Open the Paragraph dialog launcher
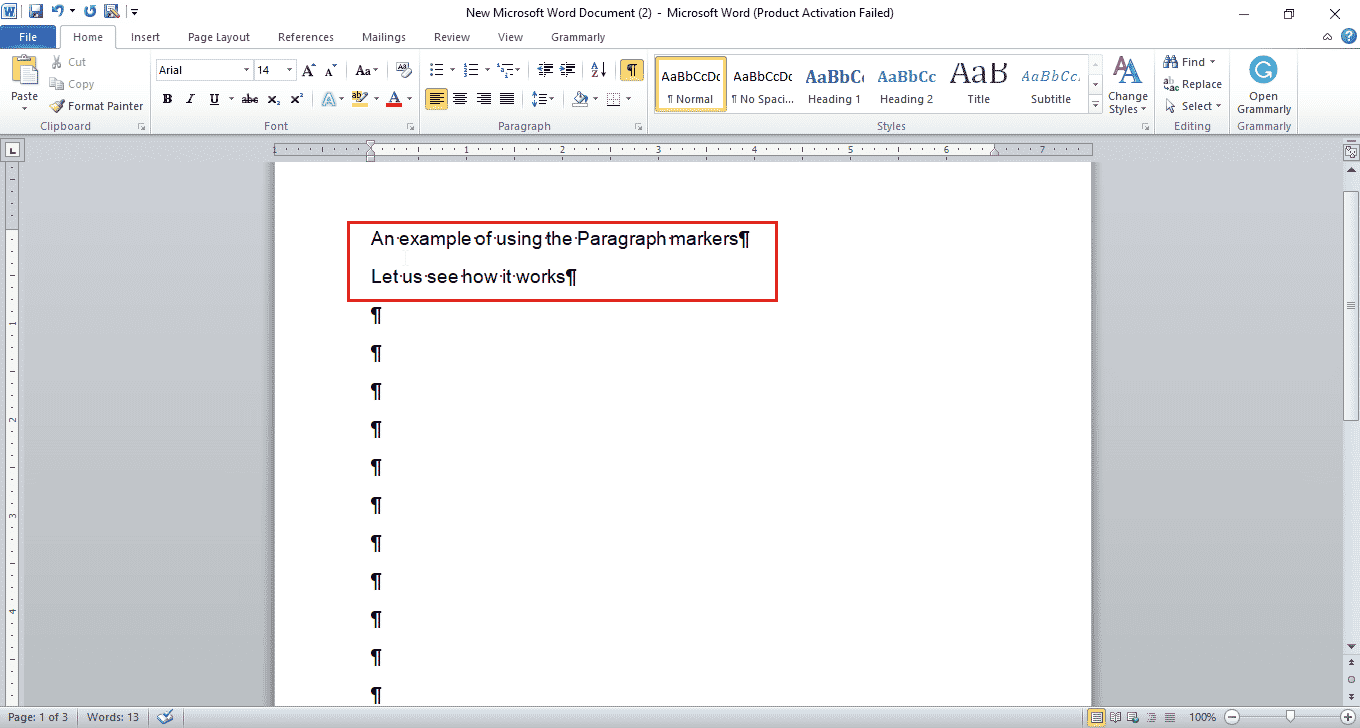 [x=639, y=127]
